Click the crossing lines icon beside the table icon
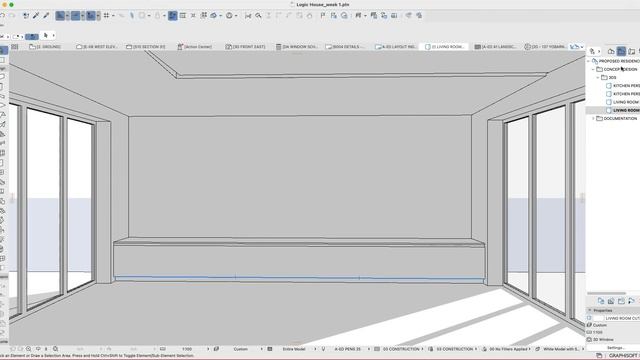The height and width of the screenshot is (360, 640). (x=193, y=16)
